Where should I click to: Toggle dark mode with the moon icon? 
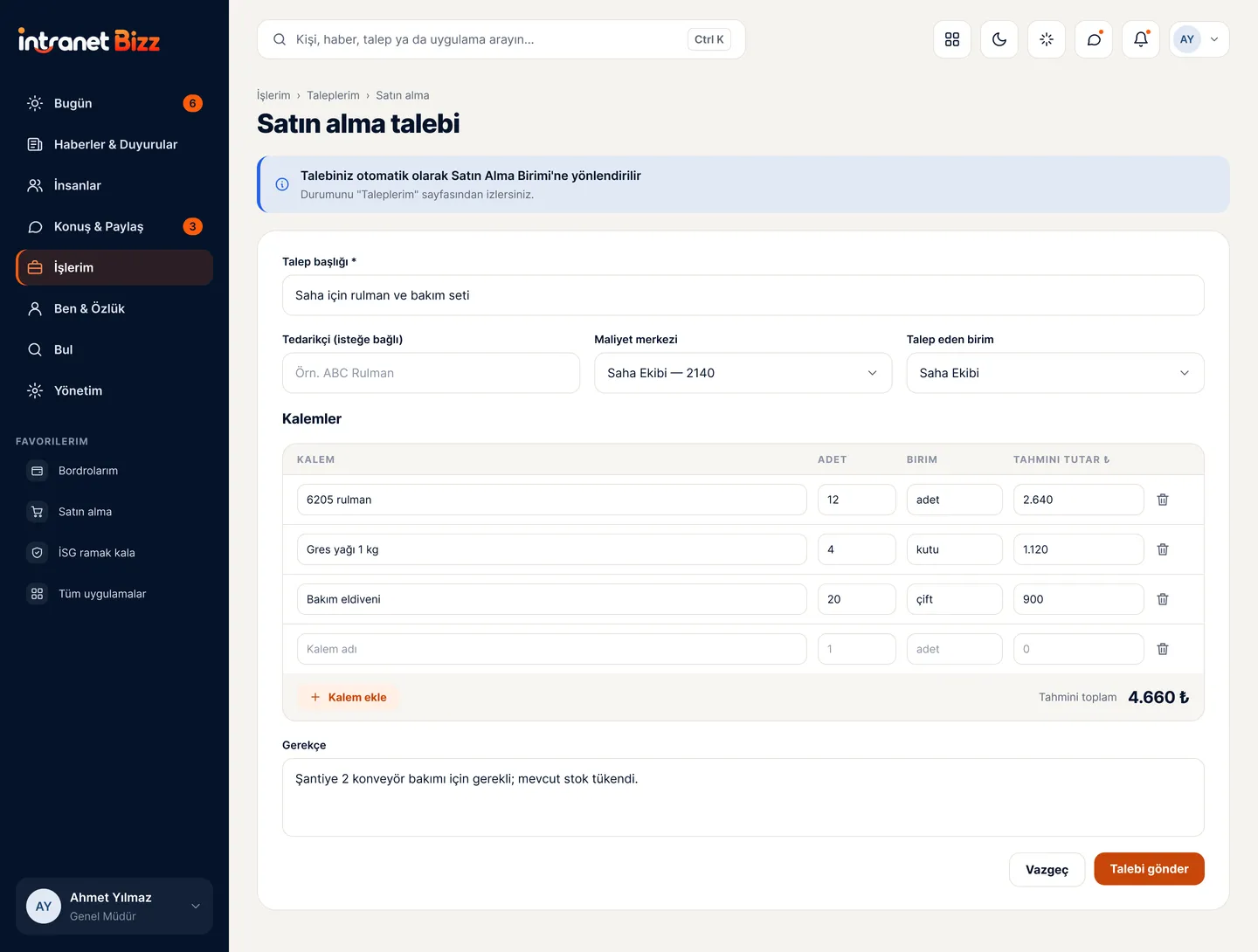tap(999, 39)
